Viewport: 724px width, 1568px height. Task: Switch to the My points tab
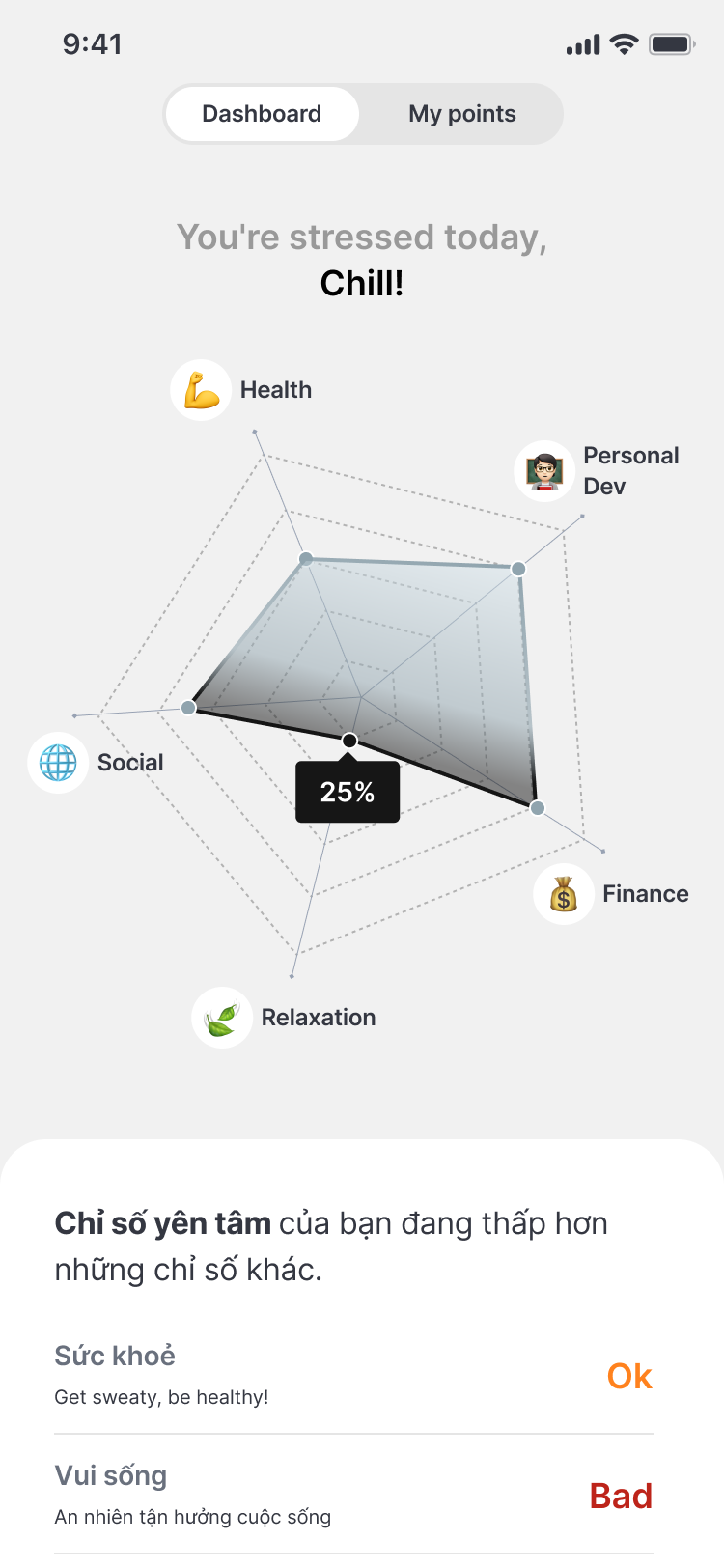(461, 114)
